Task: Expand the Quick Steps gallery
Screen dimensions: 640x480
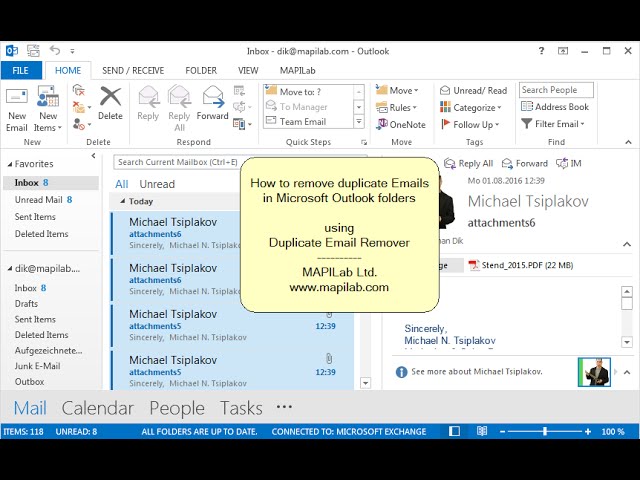Action: (359, 122)
